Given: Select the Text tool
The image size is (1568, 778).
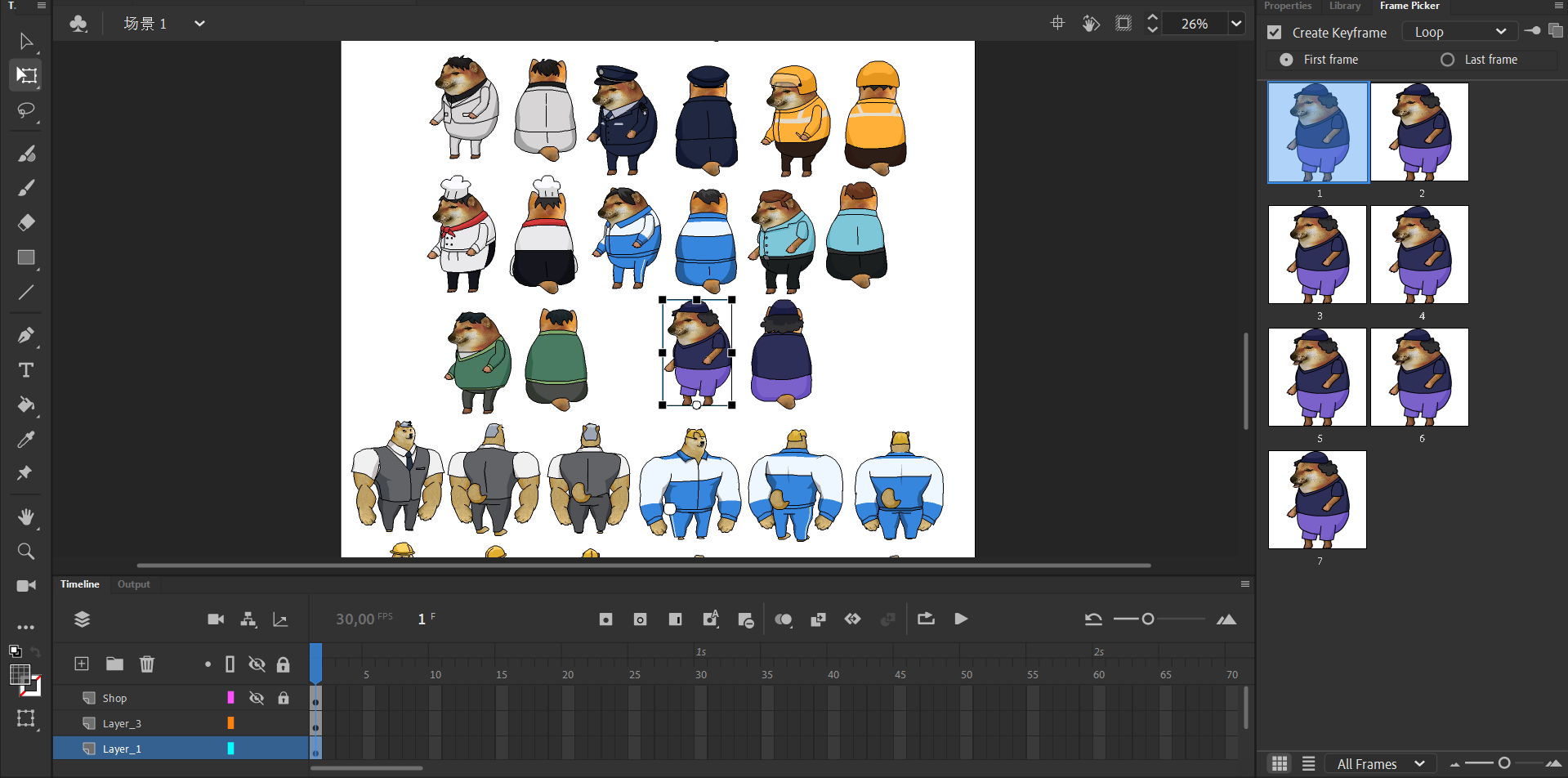Looking at the screenshot, I should [26, 370].
